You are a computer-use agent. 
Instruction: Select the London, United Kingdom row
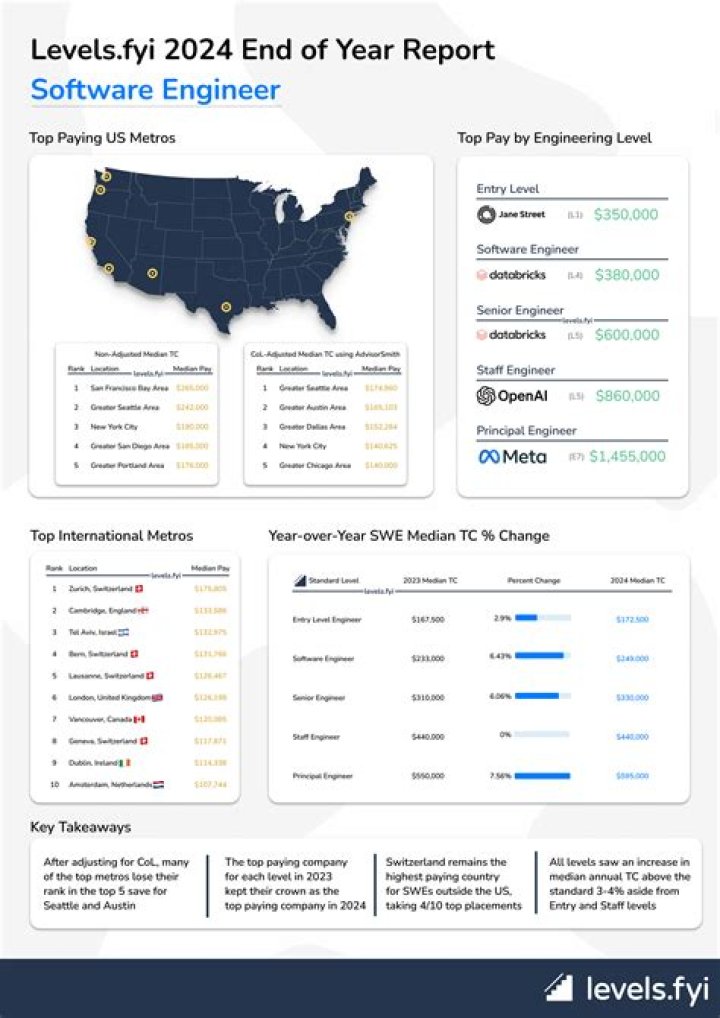click(x=135, y=697)
